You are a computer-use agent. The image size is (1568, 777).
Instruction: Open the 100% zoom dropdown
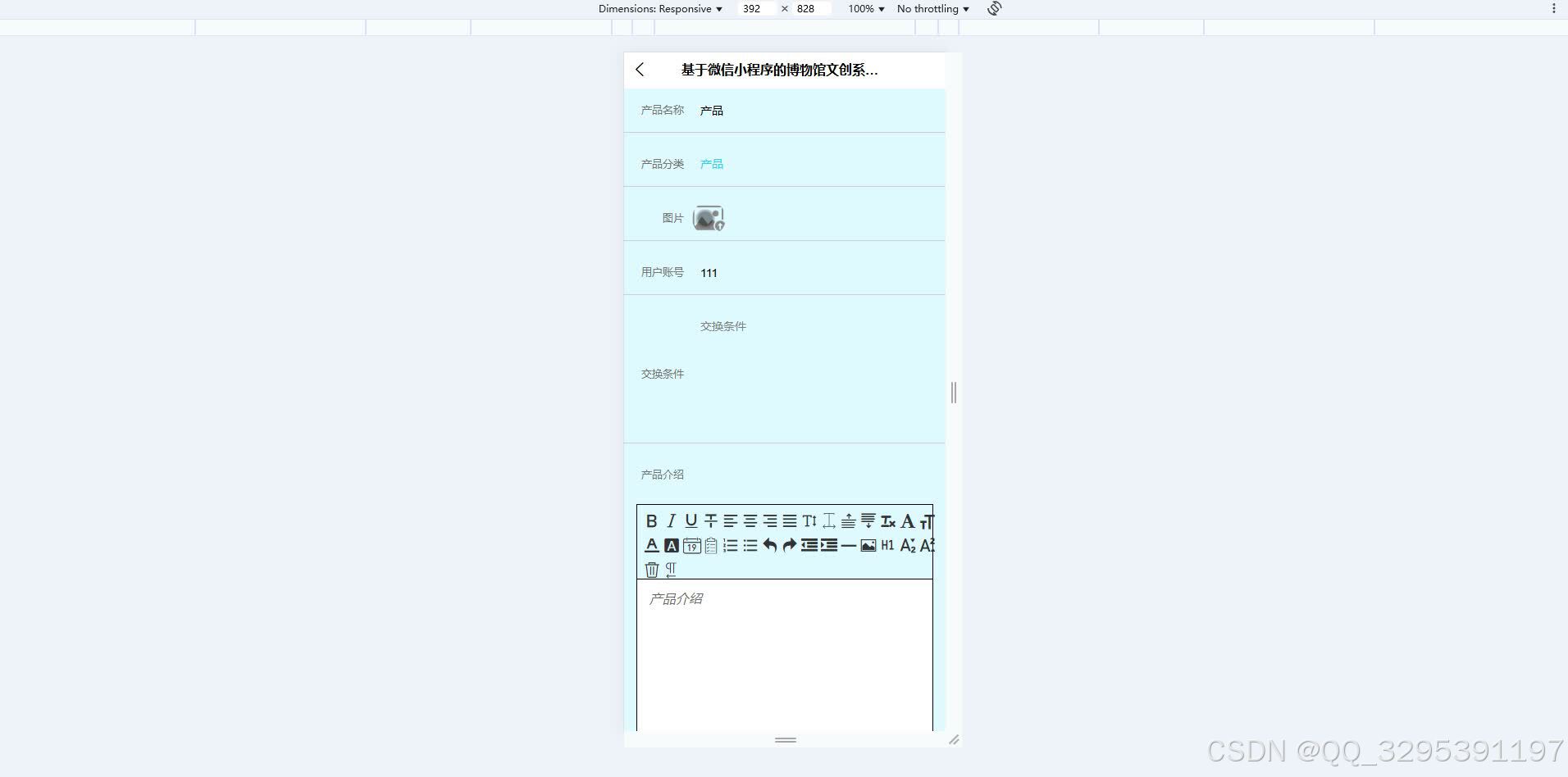[x=864, y=8]
